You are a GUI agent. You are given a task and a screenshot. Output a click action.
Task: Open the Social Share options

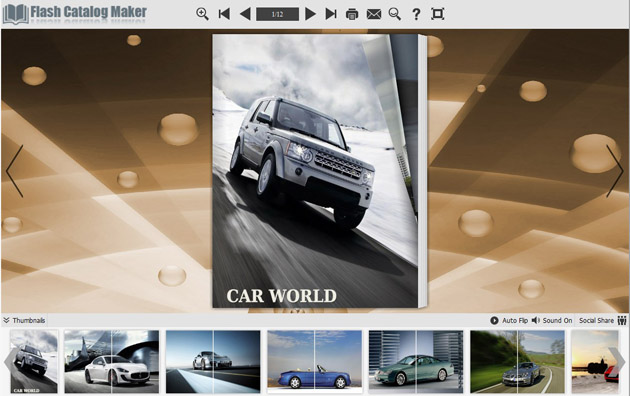coord(596,320)
